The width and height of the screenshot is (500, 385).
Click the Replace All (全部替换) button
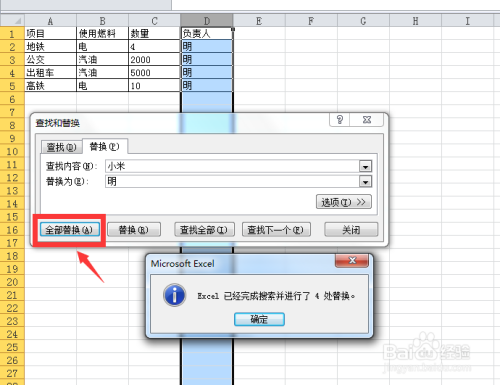tap(70, 230)
